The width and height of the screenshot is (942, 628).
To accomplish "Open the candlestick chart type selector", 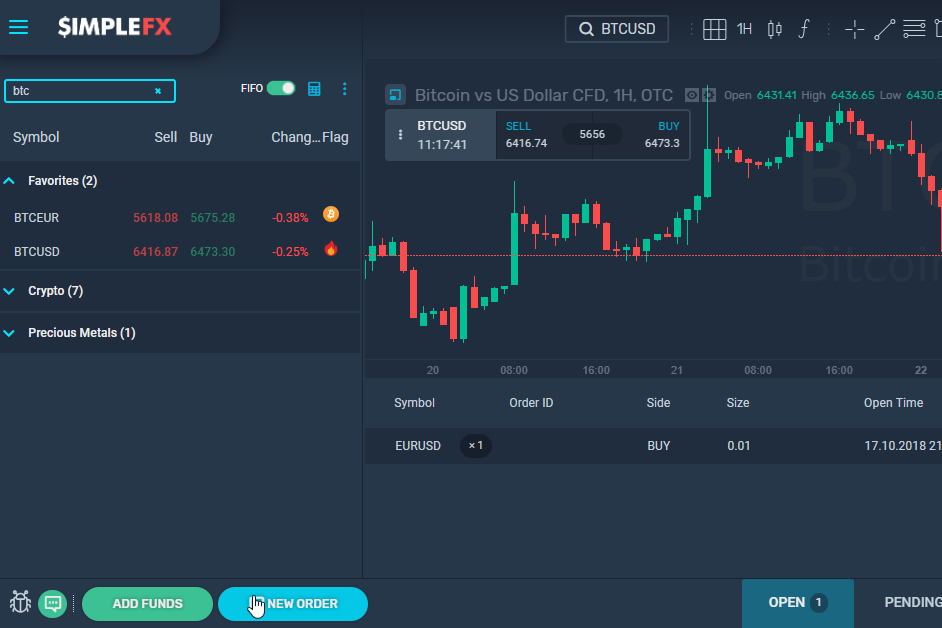I will [x=774, y=29].
